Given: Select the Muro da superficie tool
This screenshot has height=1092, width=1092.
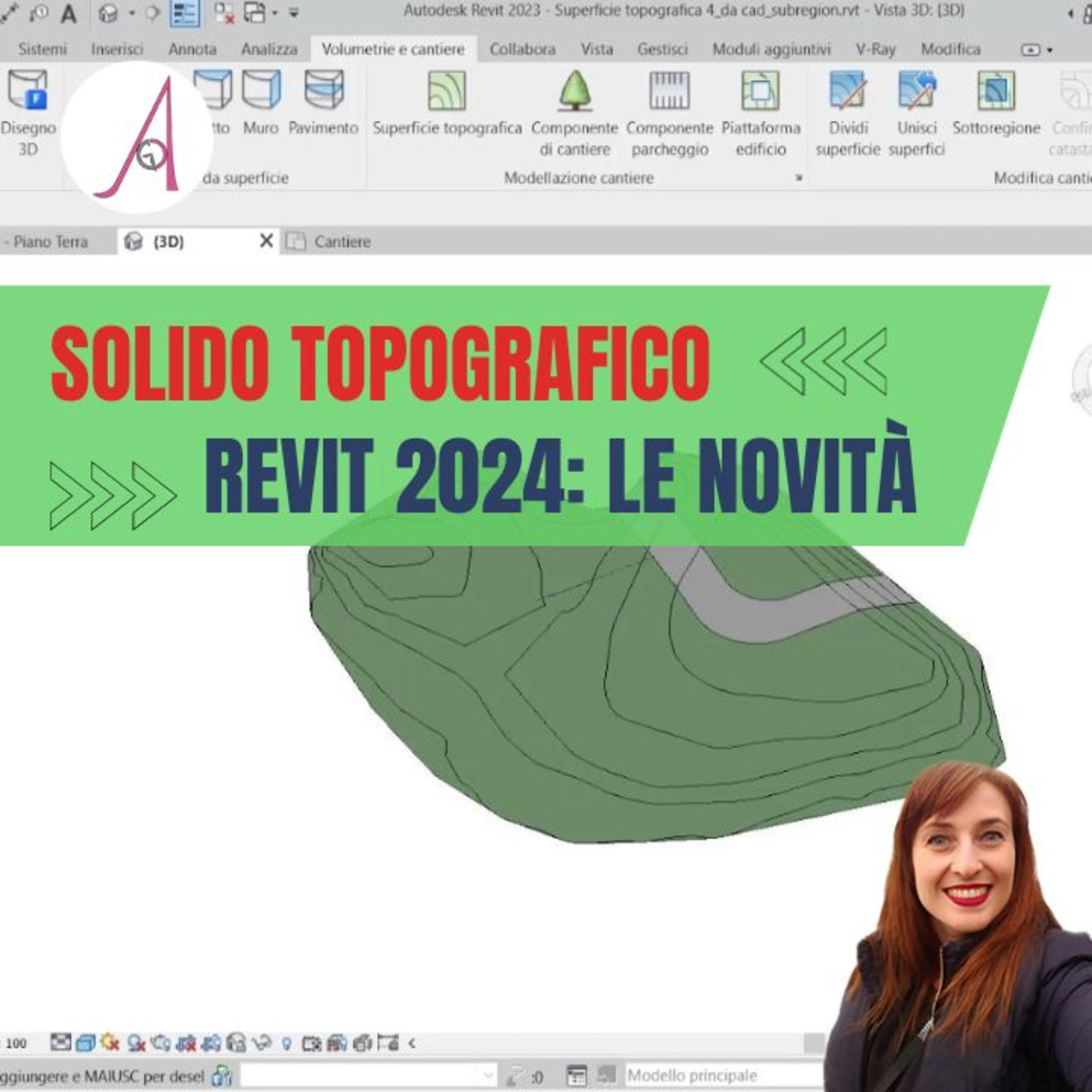Looking at the screenshot, I should 261,103.
